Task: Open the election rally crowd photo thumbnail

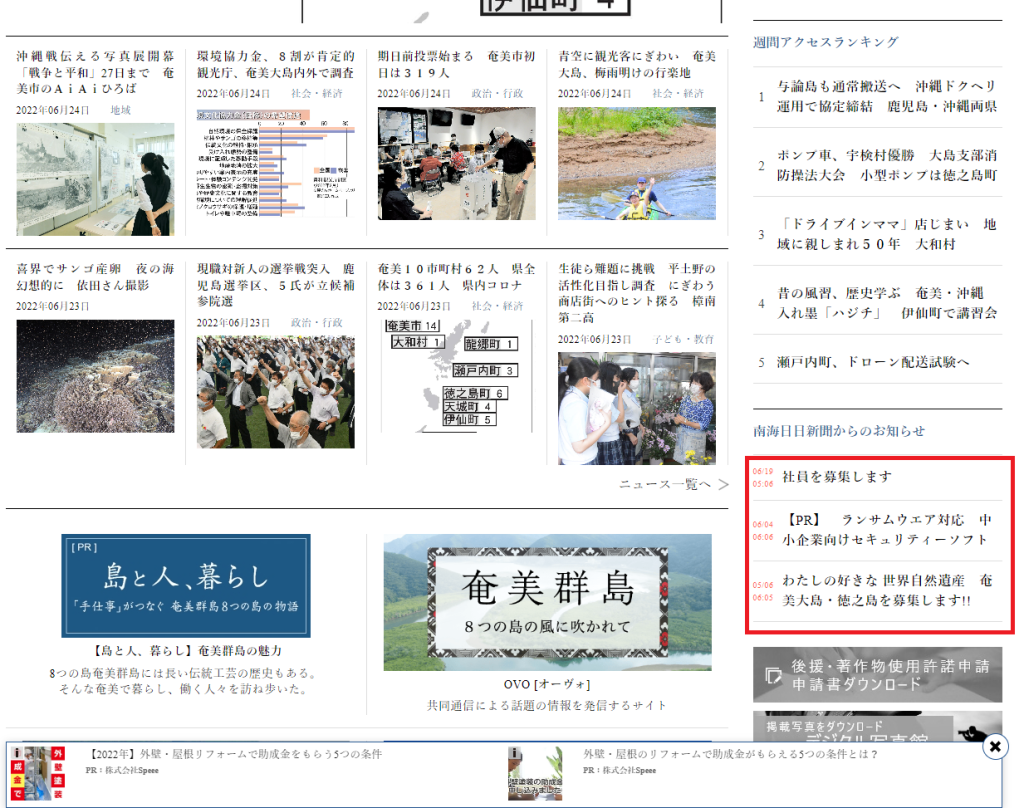Action: coord(276,392)
